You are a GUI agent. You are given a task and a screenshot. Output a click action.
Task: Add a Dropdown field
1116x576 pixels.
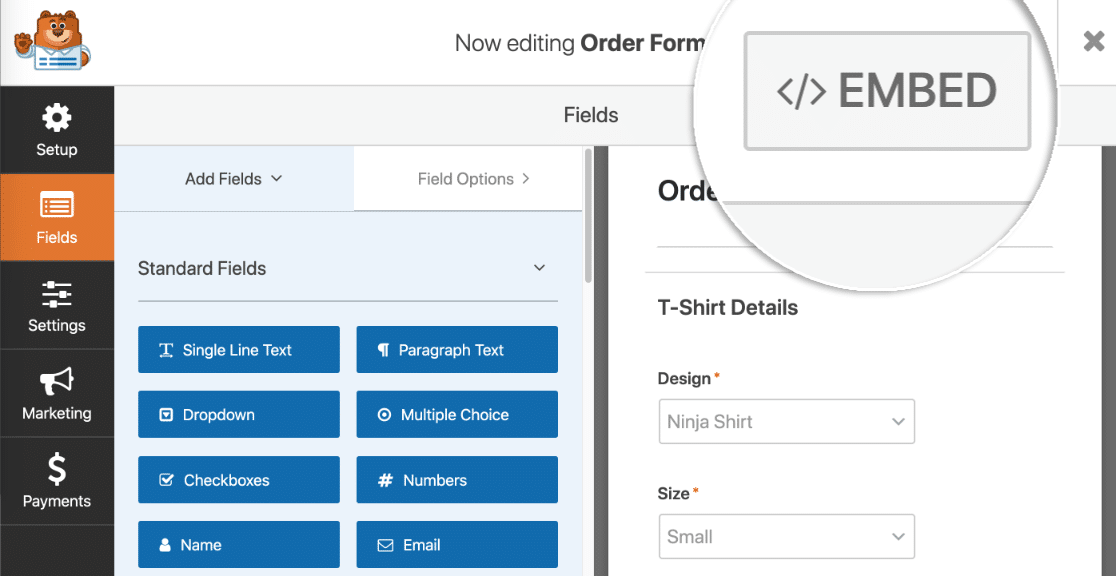[x=238, y=414]
